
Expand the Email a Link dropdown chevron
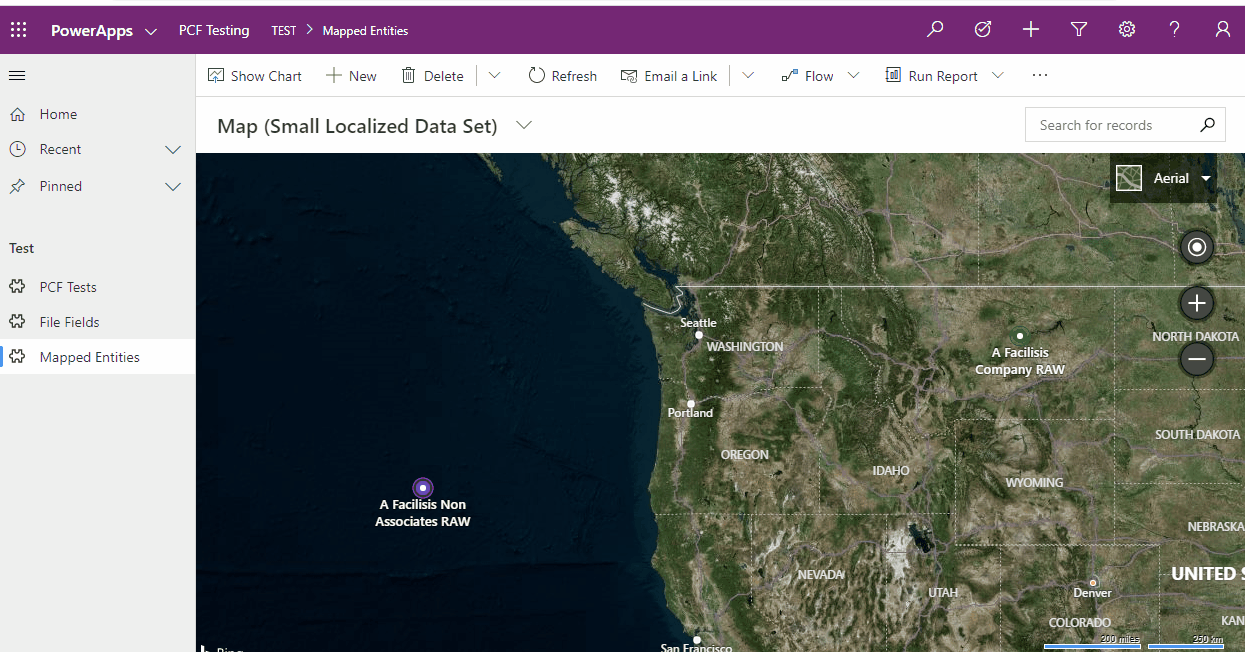pos(748,76)
